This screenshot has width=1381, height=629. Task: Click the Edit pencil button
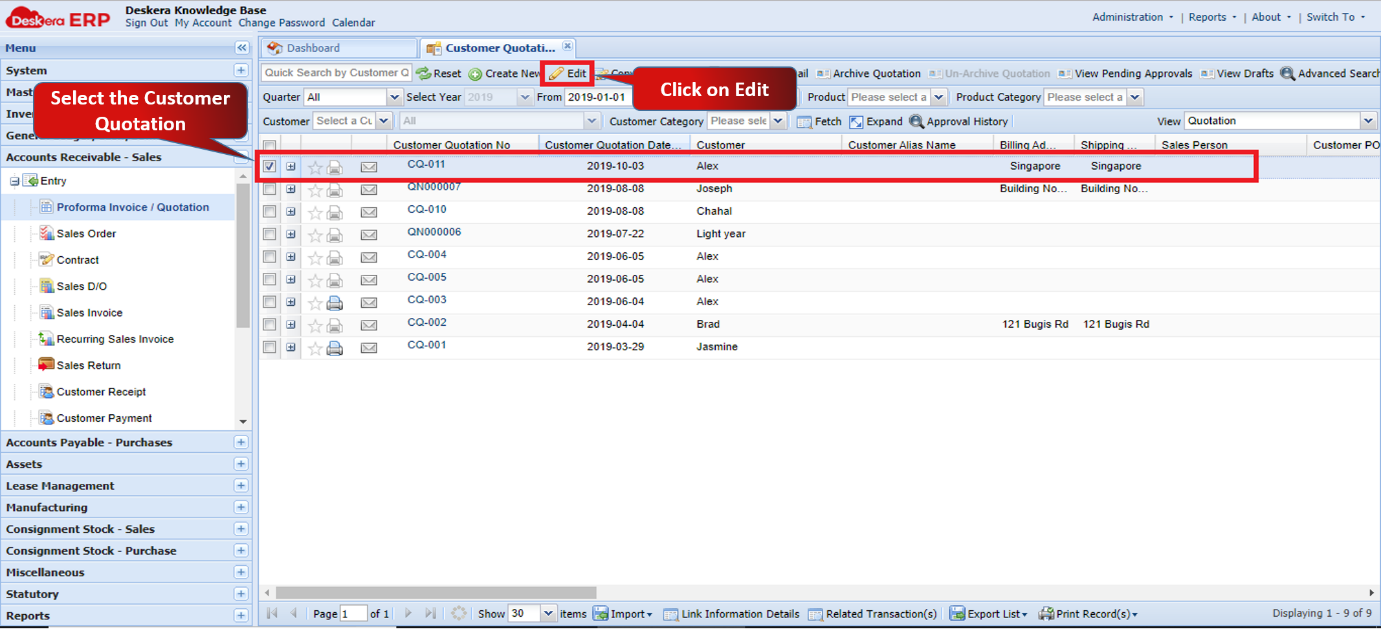[568, 73]
